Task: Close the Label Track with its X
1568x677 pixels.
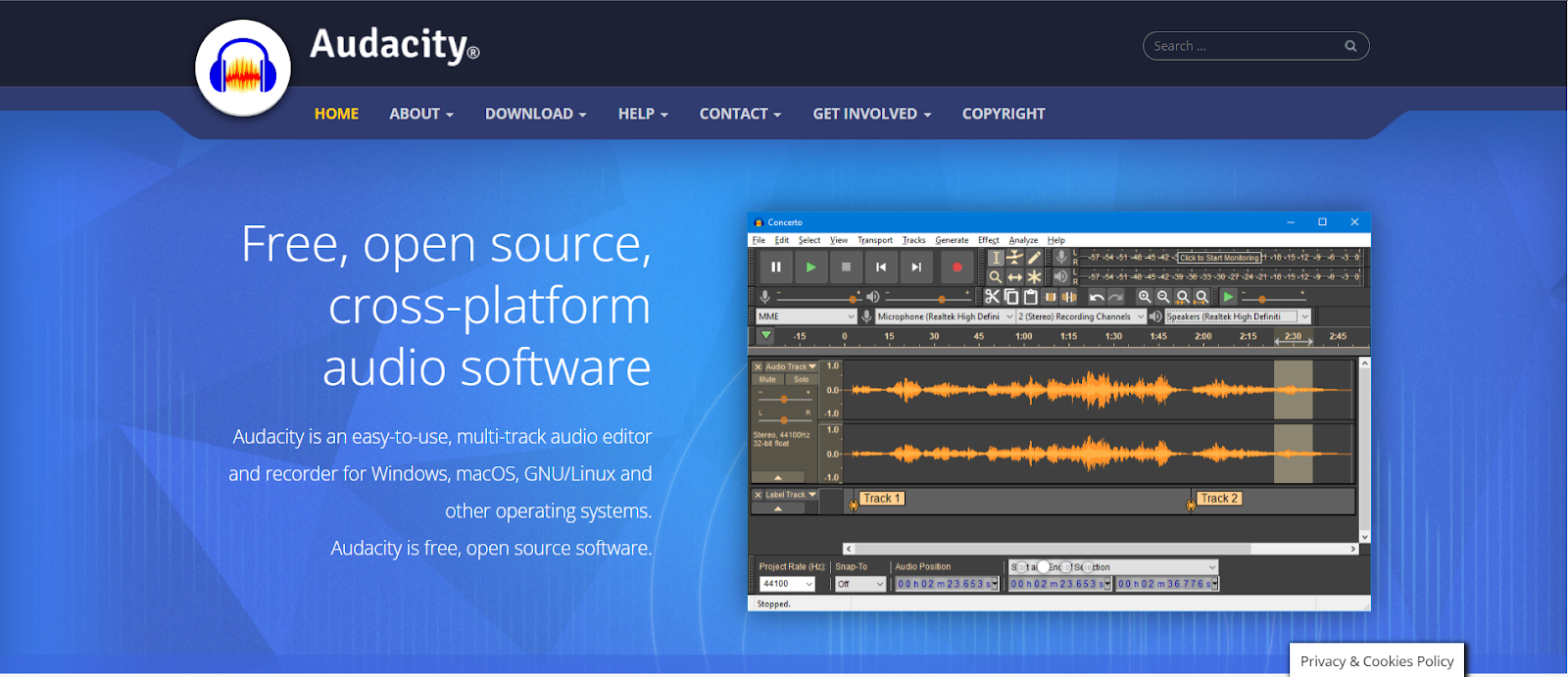Action: (x=758, y=495)
